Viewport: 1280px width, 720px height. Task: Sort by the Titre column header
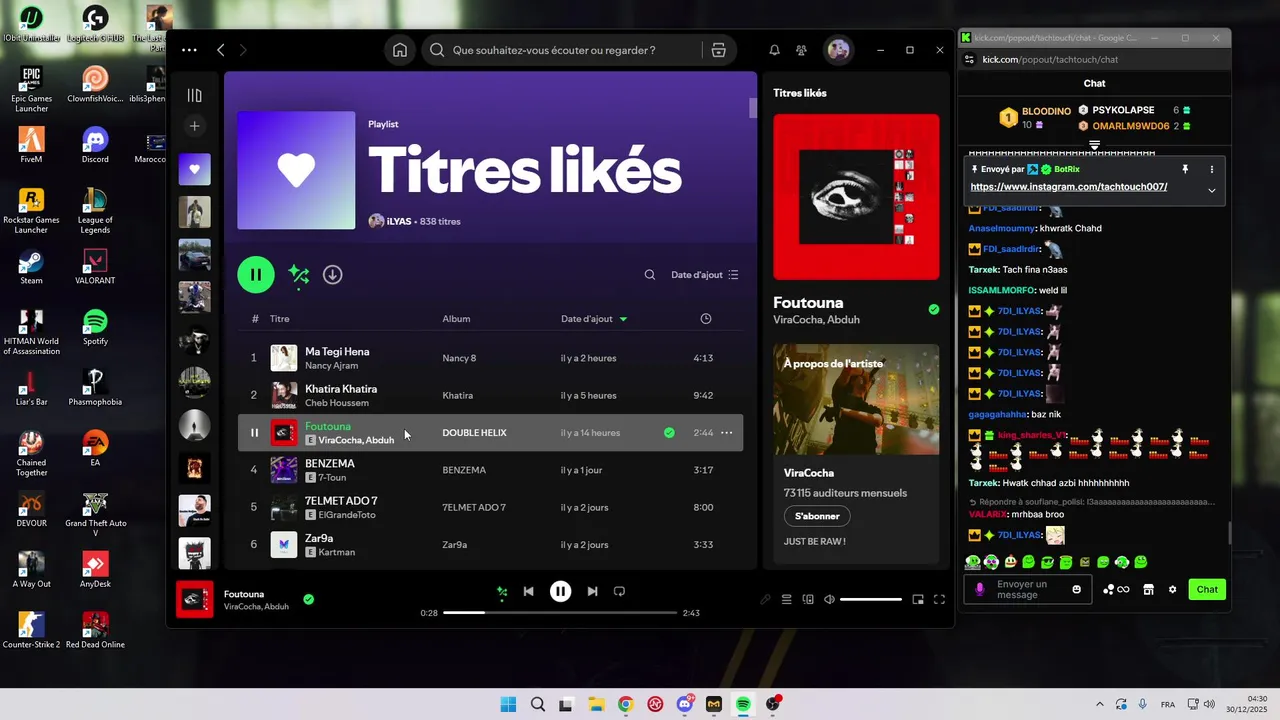tap(279, 319)
